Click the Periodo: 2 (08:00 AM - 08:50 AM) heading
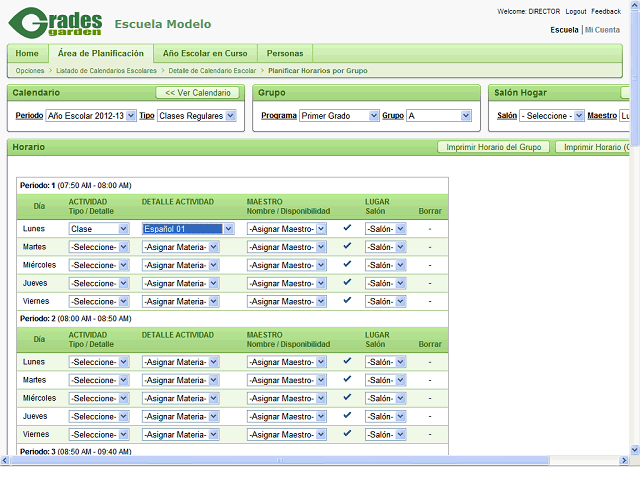The width and height of the screenshot is (640, 480). (x=76, y=318)
